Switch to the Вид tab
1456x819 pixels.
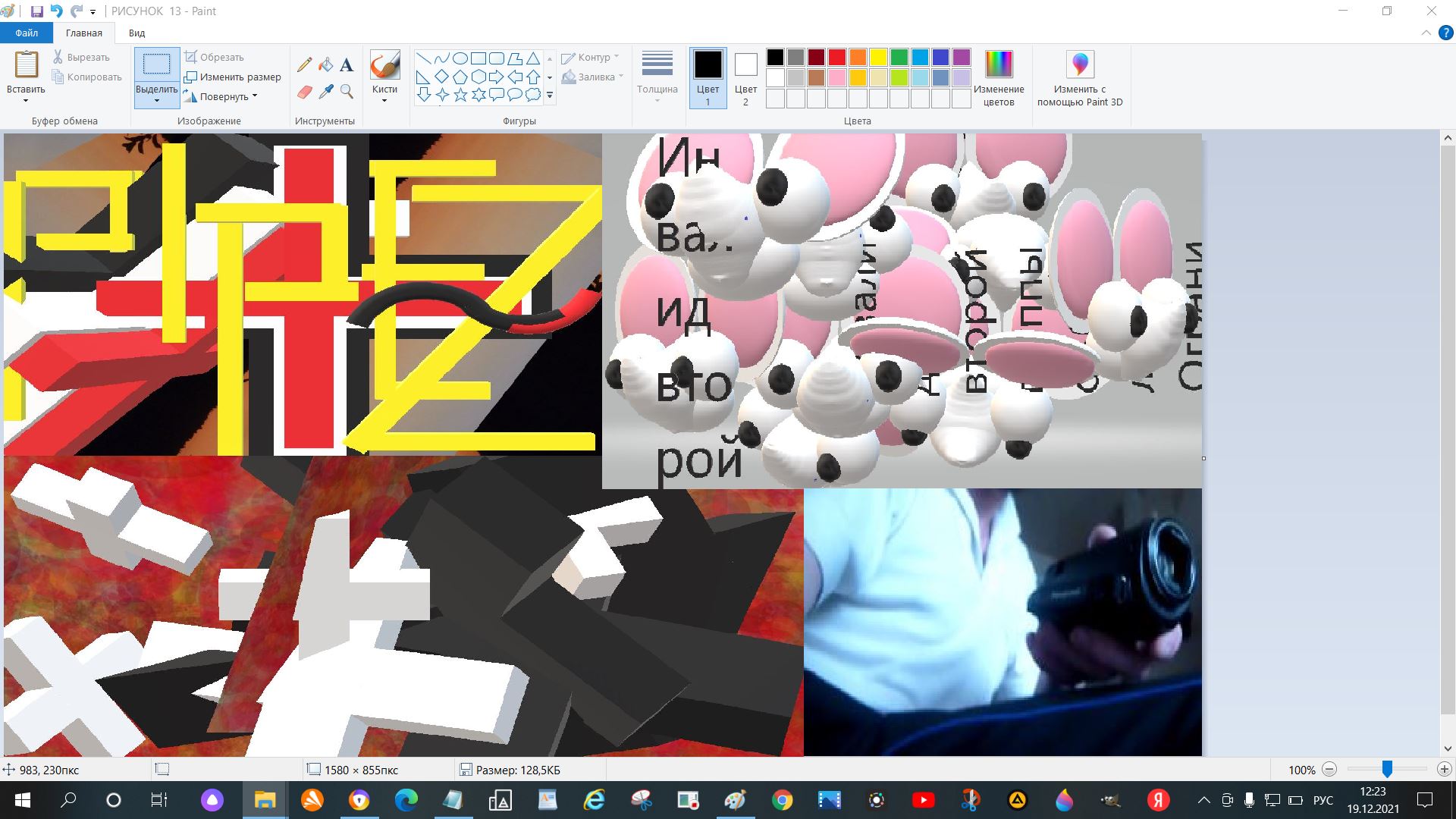tap(137, 33)
